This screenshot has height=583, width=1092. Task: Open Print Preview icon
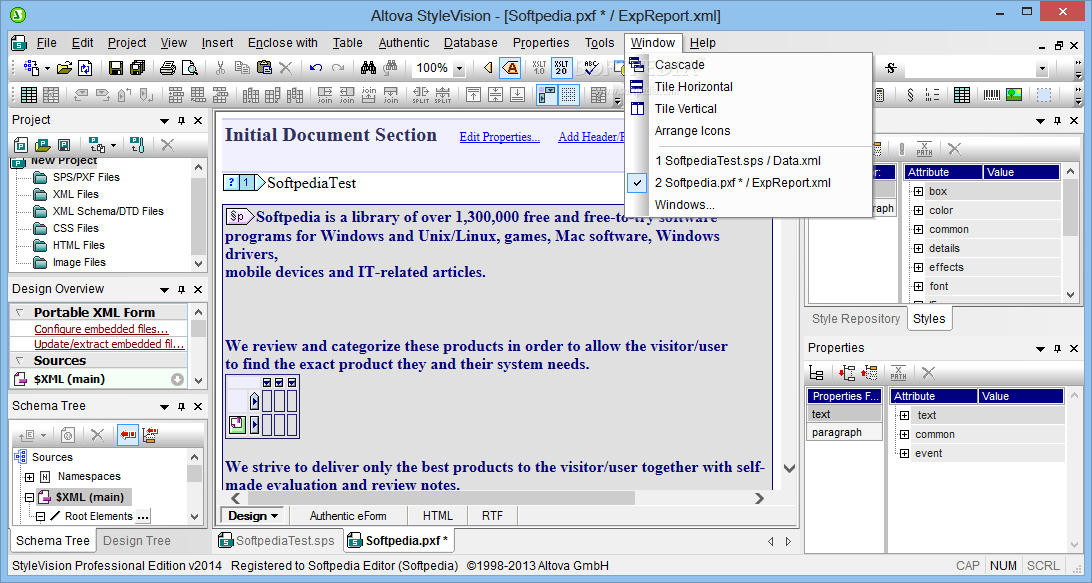click(x=189, y=68)
